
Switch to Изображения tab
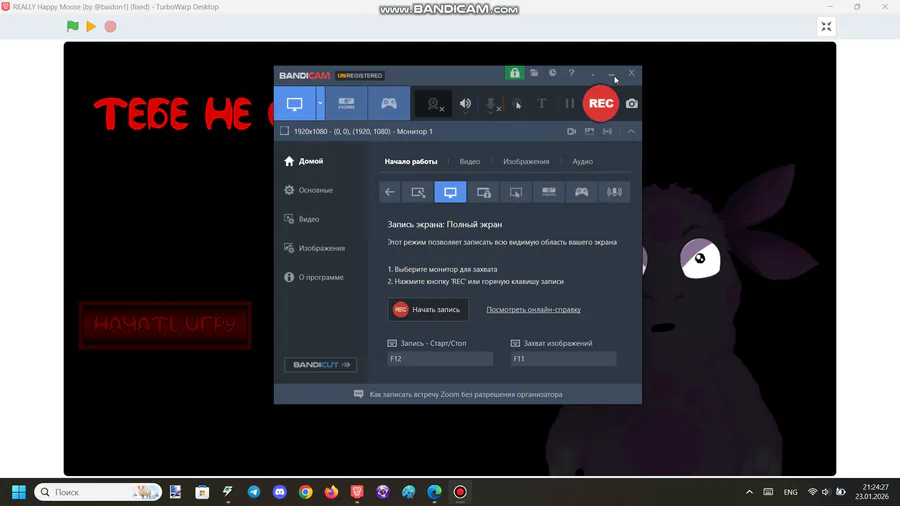(526, 161)
